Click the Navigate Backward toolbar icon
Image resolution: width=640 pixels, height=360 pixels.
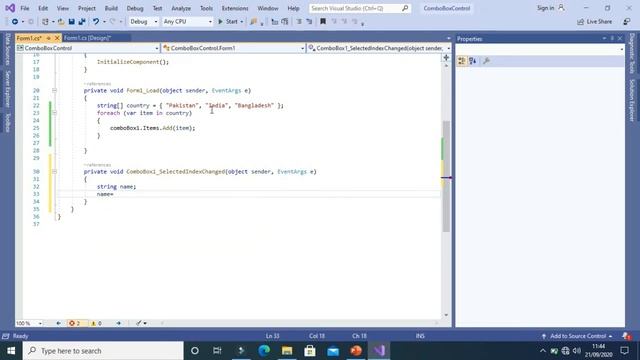15,22
